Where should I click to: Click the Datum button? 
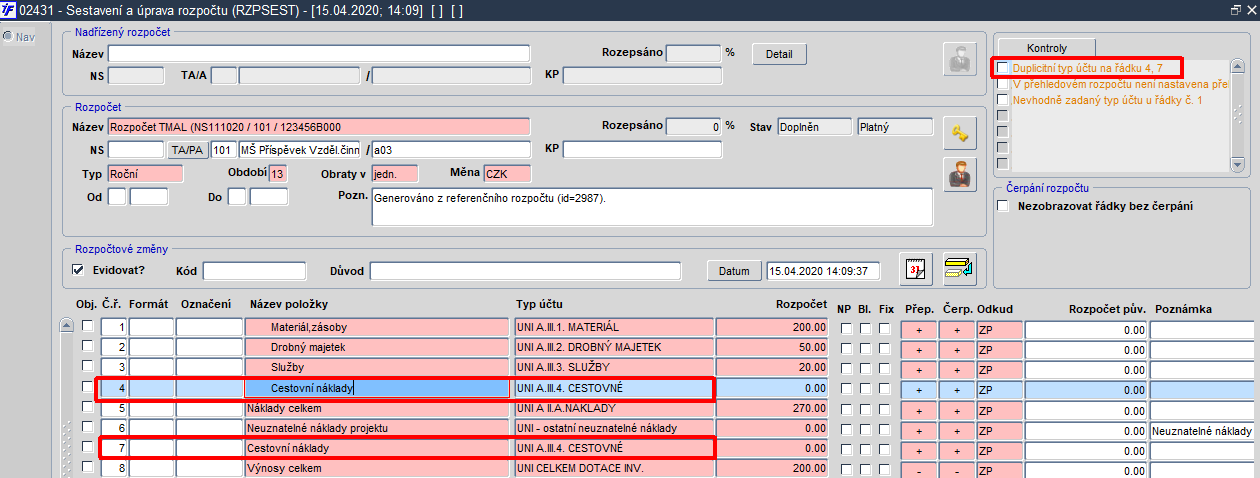click(x=734, y=271)
